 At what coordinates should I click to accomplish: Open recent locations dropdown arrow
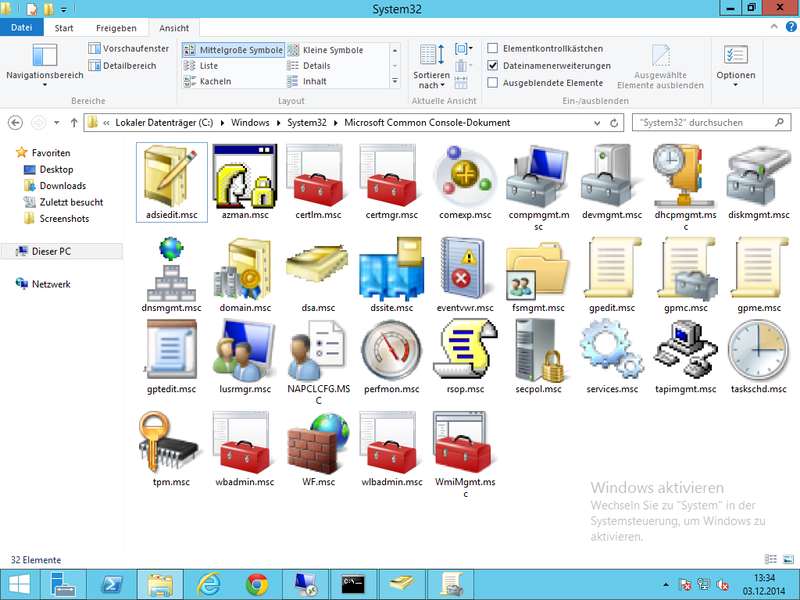click(x=57, y=123)
